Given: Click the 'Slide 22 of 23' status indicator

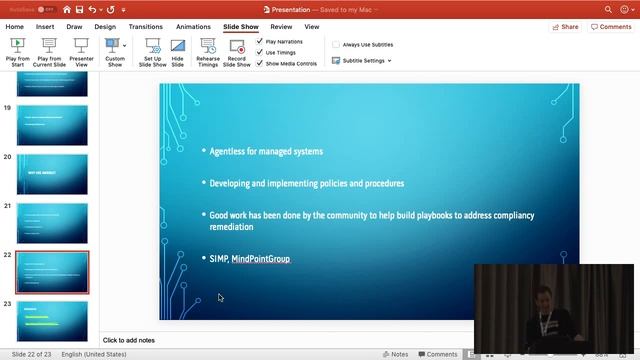Looking at the screenshot, I should [x=31, y=354].
